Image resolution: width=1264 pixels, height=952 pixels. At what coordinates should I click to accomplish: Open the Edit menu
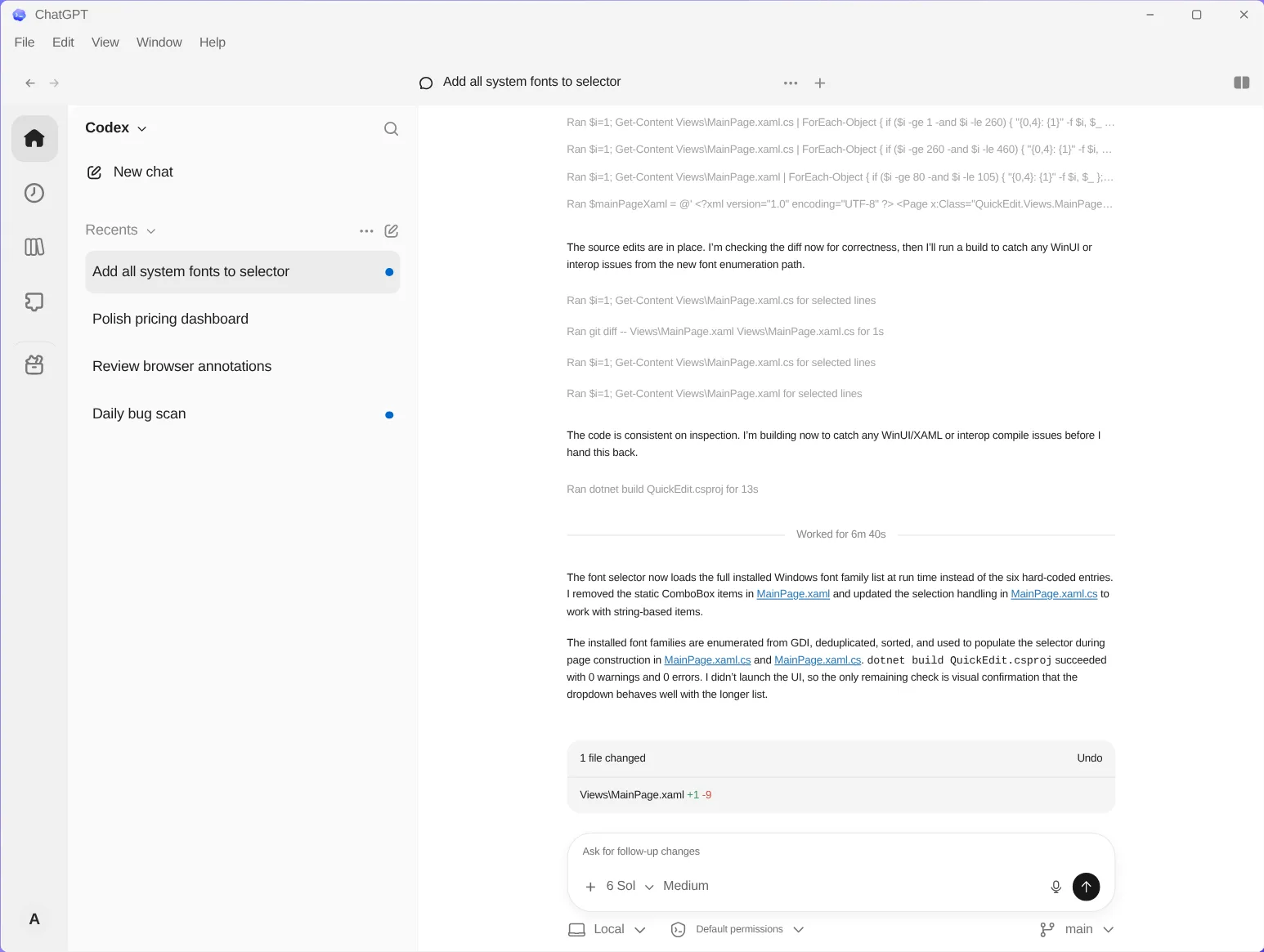tap(63, 42)
